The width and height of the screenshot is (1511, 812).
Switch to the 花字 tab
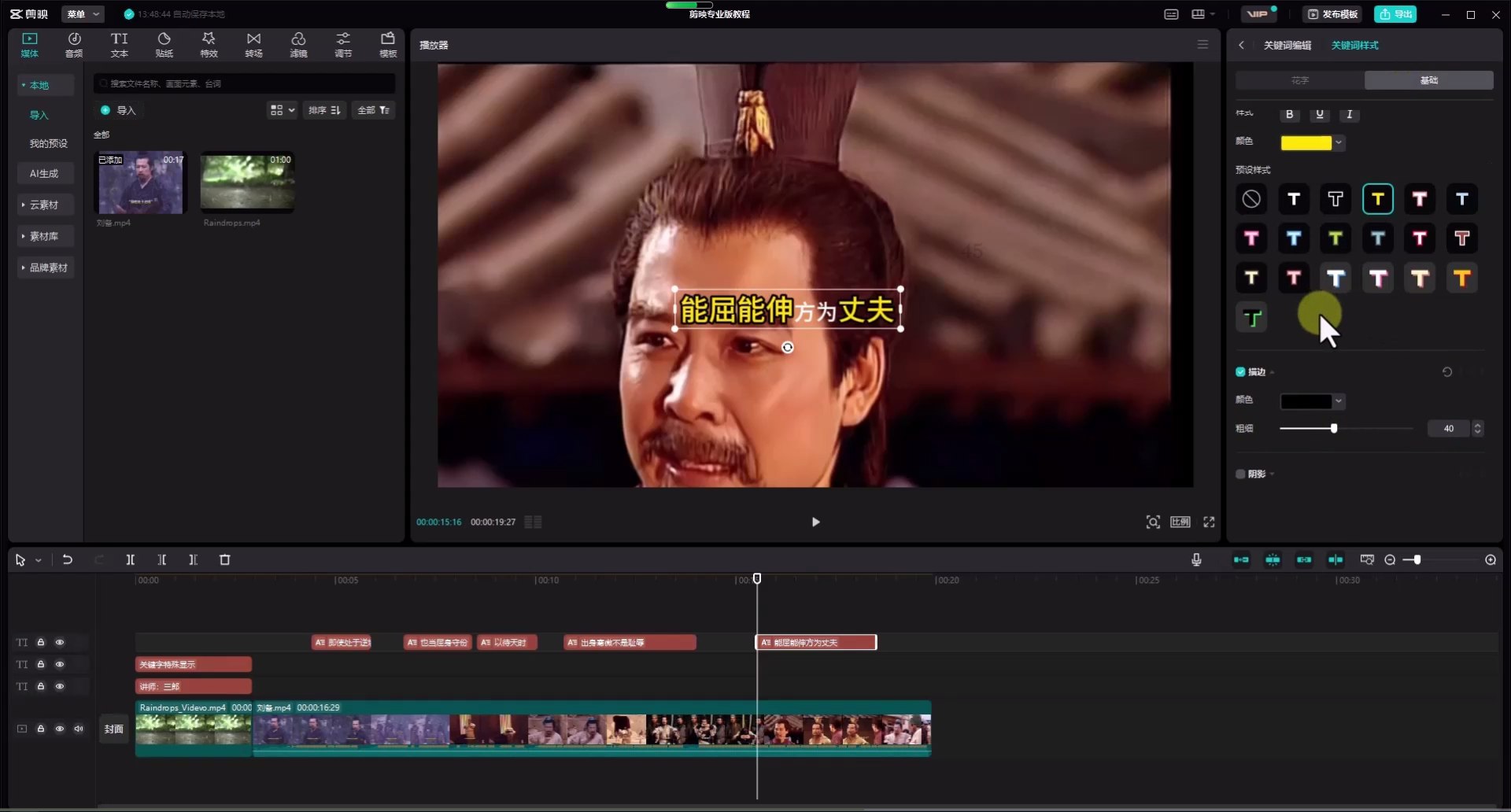click(1300, 79)
